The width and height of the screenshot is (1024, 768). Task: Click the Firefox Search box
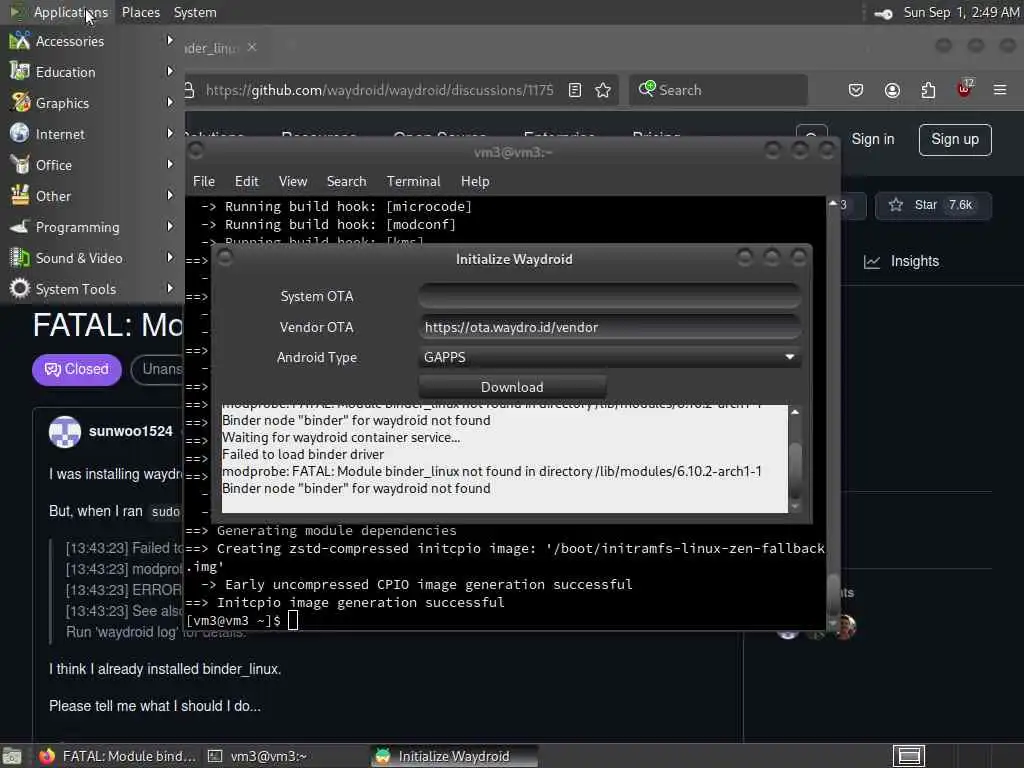point(718,90)
